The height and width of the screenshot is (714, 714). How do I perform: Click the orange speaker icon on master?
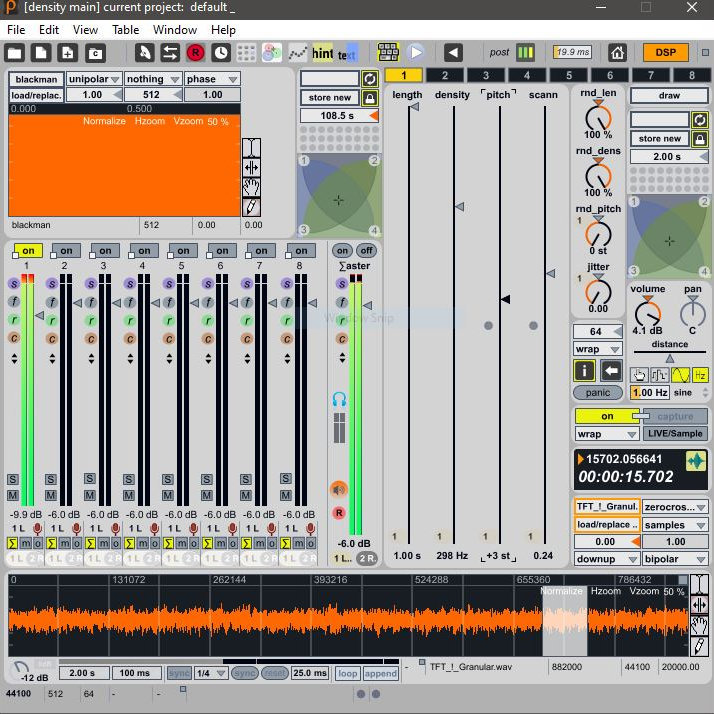pyautogui.click(x=339, y=489)
